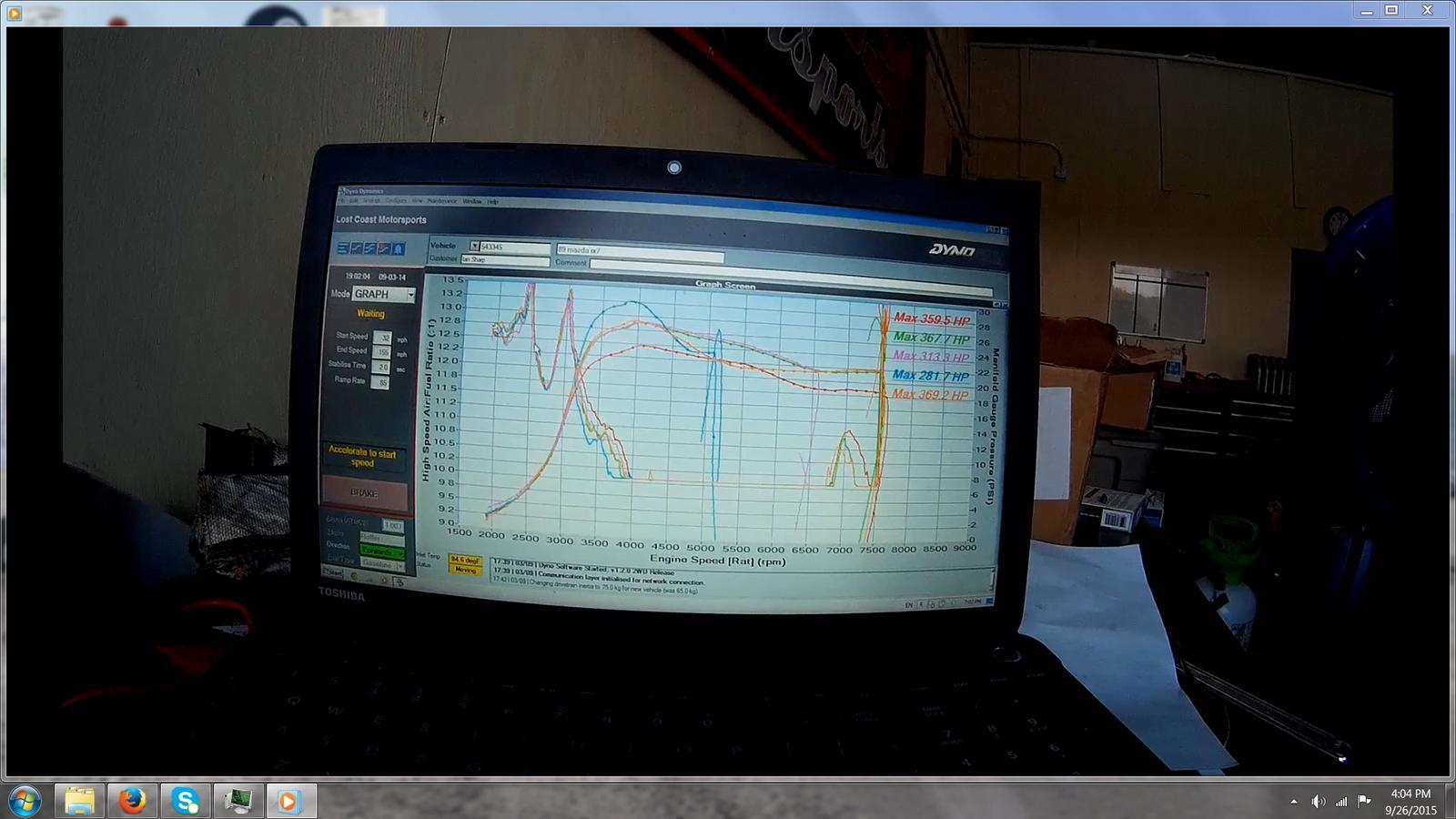
Task: Open the green Direction dropdown
Action: click(x=382, y=551)
